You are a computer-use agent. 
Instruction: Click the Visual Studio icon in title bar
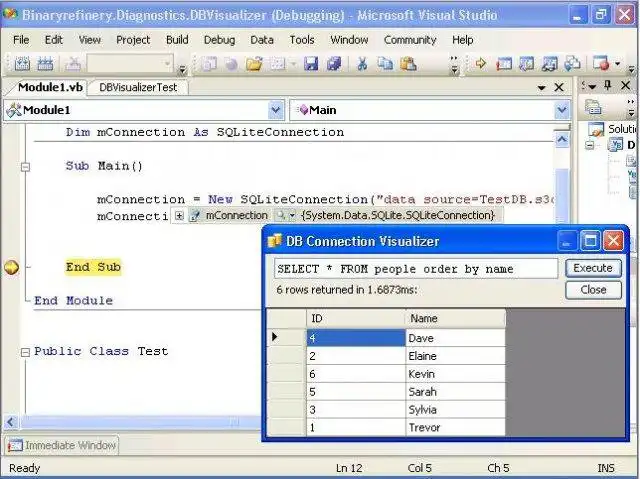click(10, 14)
